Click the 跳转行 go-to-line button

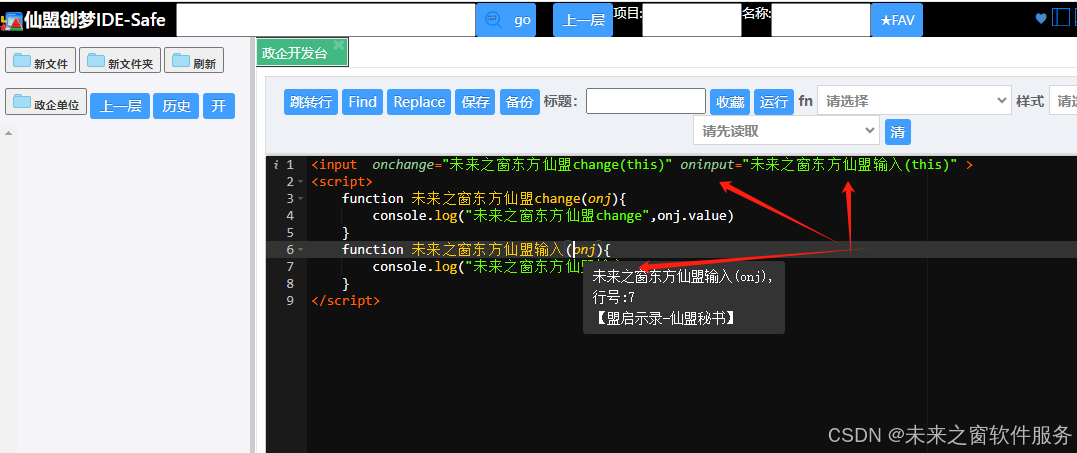tap(311, 102)
